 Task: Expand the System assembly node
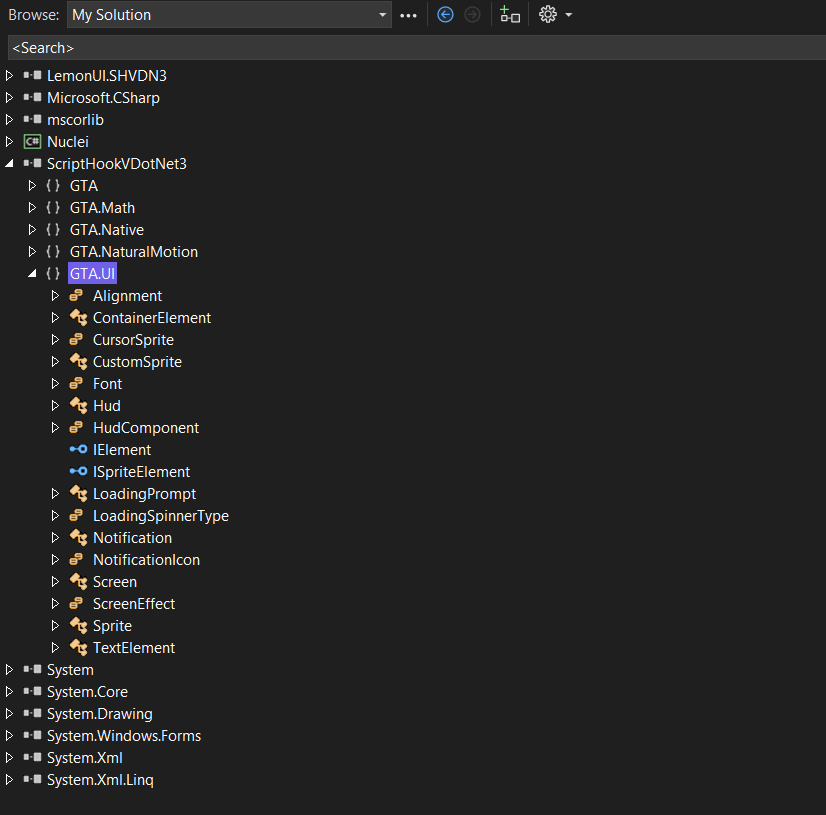point(9,670)
